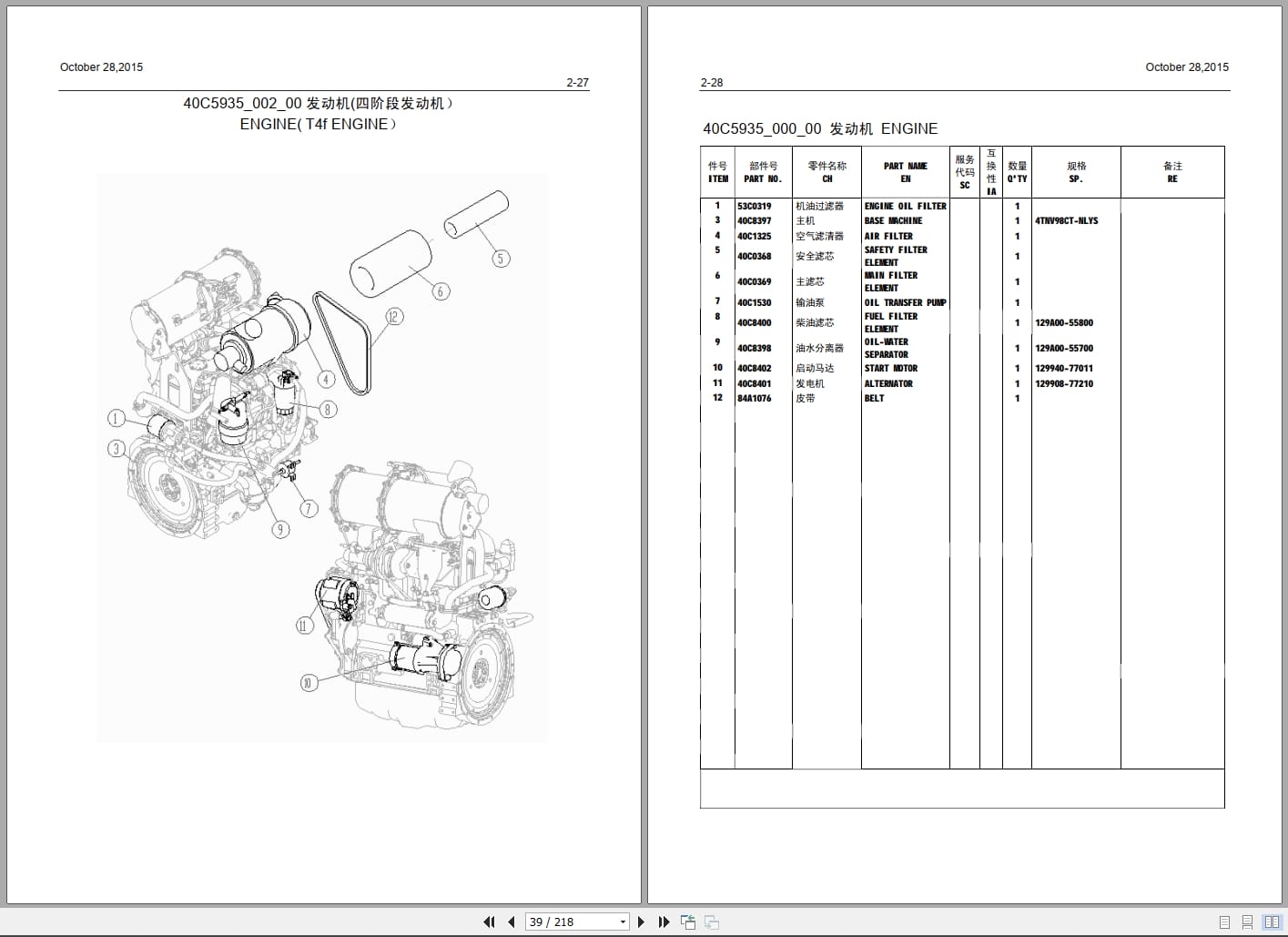Click part number 40C8400

click(754, 323)
